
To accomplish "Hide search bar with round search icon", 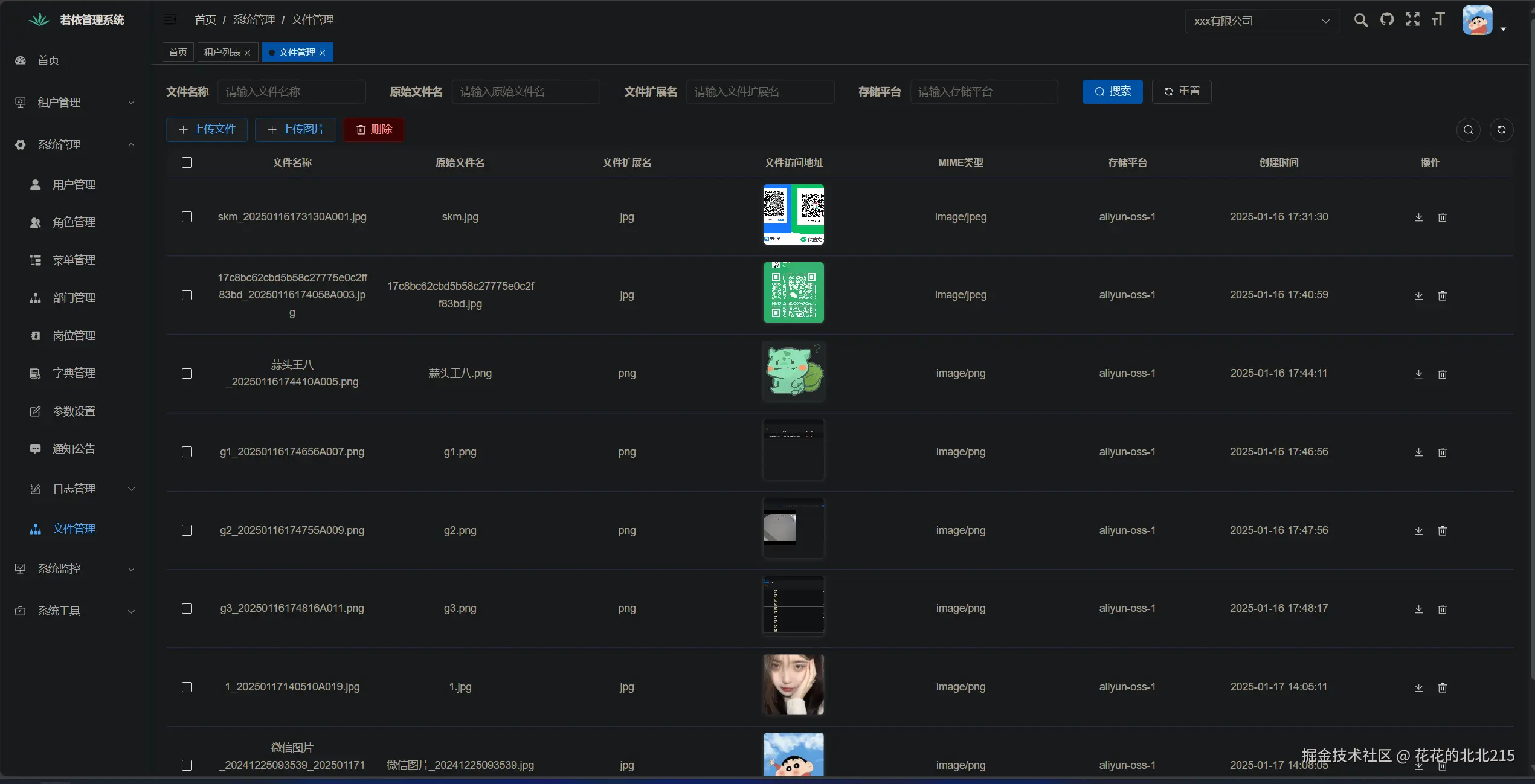I will point(1468,130).
